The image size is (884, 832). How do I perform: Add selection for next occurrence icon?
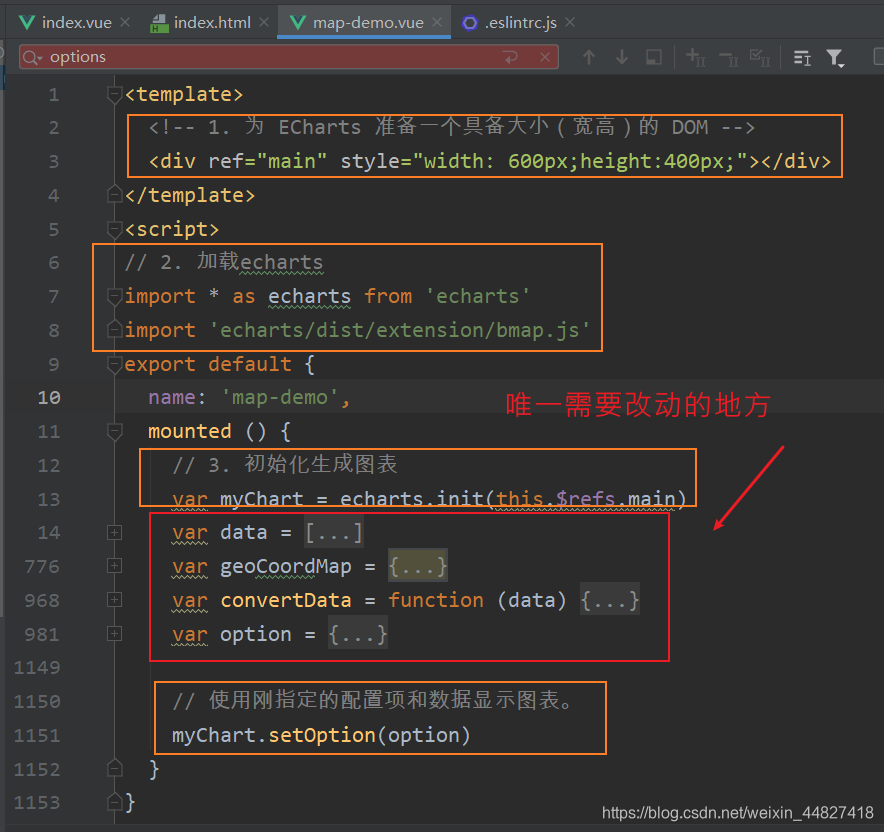pos(695,57)
